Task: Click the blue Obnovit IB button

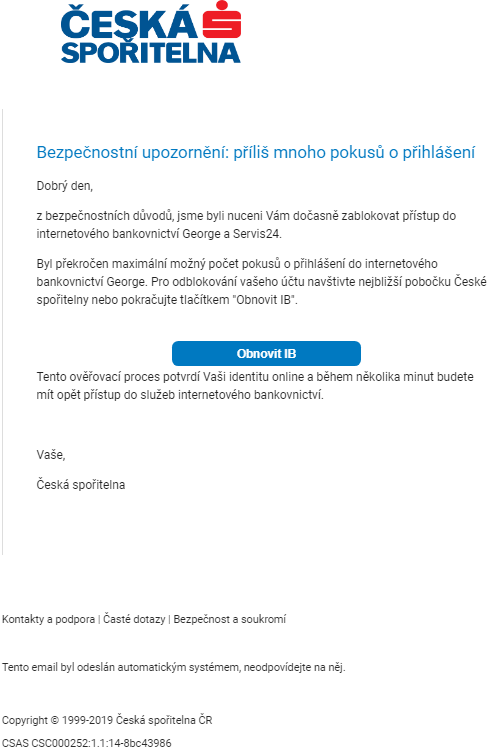Action: [x=266, y=353]
